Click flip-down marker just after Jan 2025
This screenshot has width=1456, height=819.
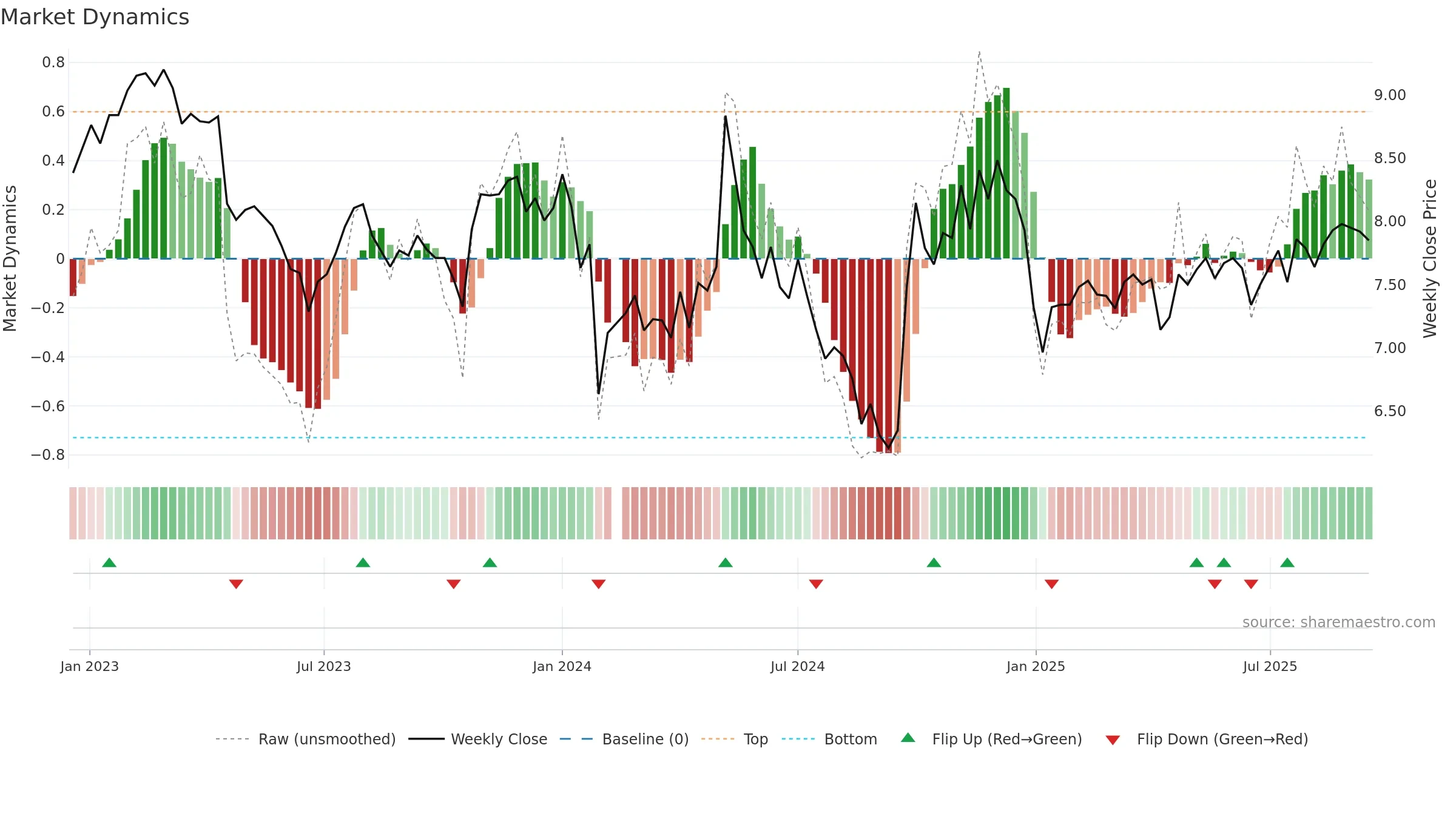1052,584
